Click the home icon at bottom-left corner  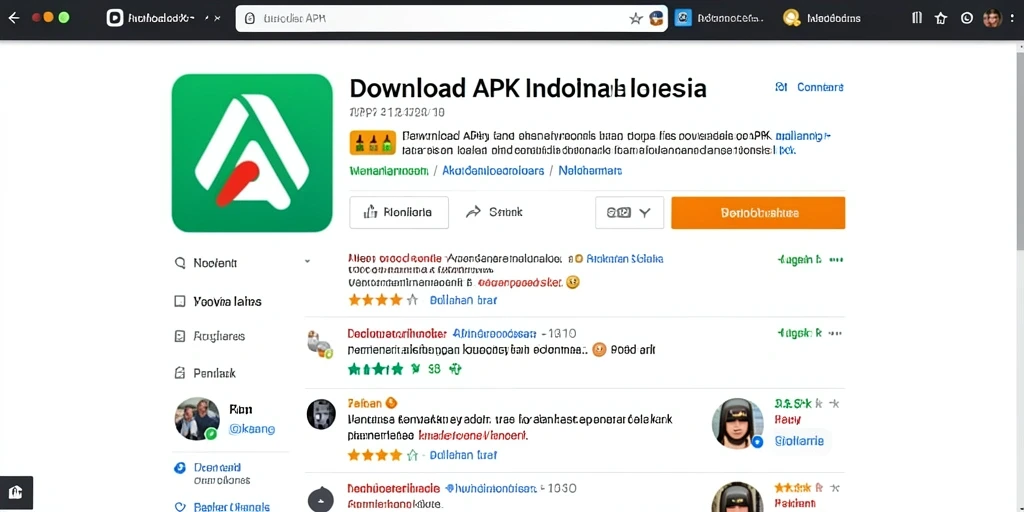pos(15,492)
